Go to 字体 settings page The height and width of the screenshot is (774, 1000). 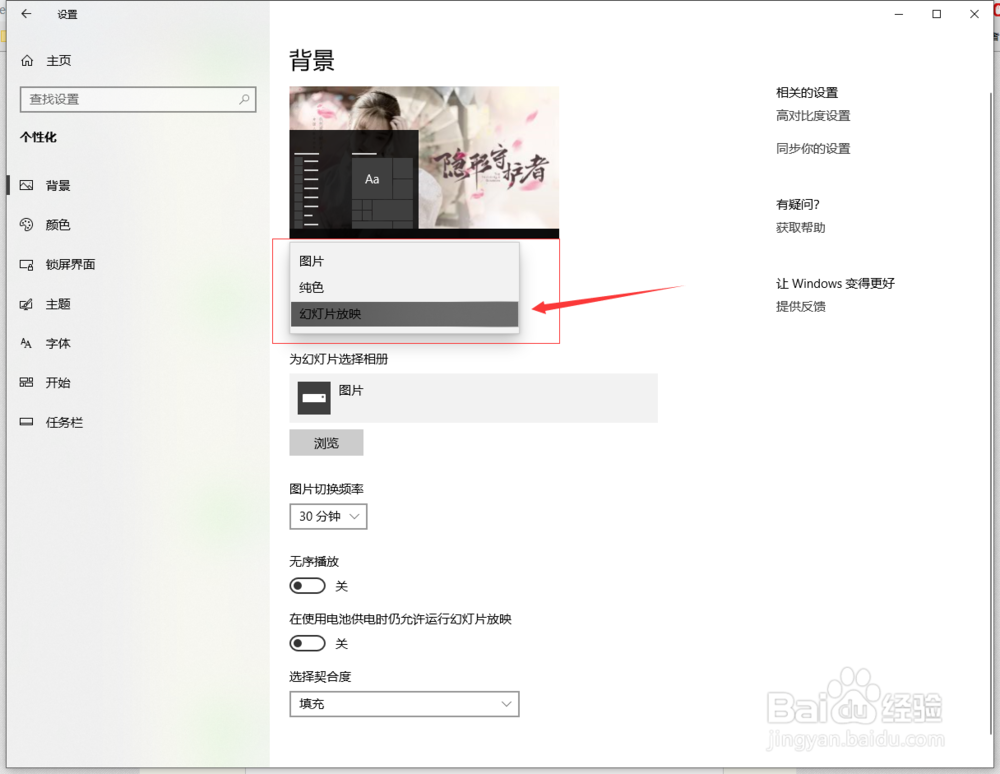click(58, 343)
